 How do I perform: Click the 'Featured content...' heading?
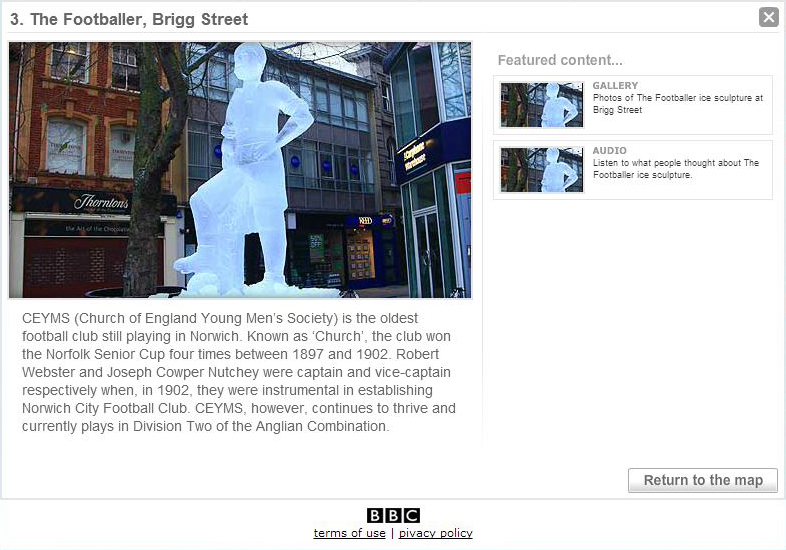click(560, 60)
